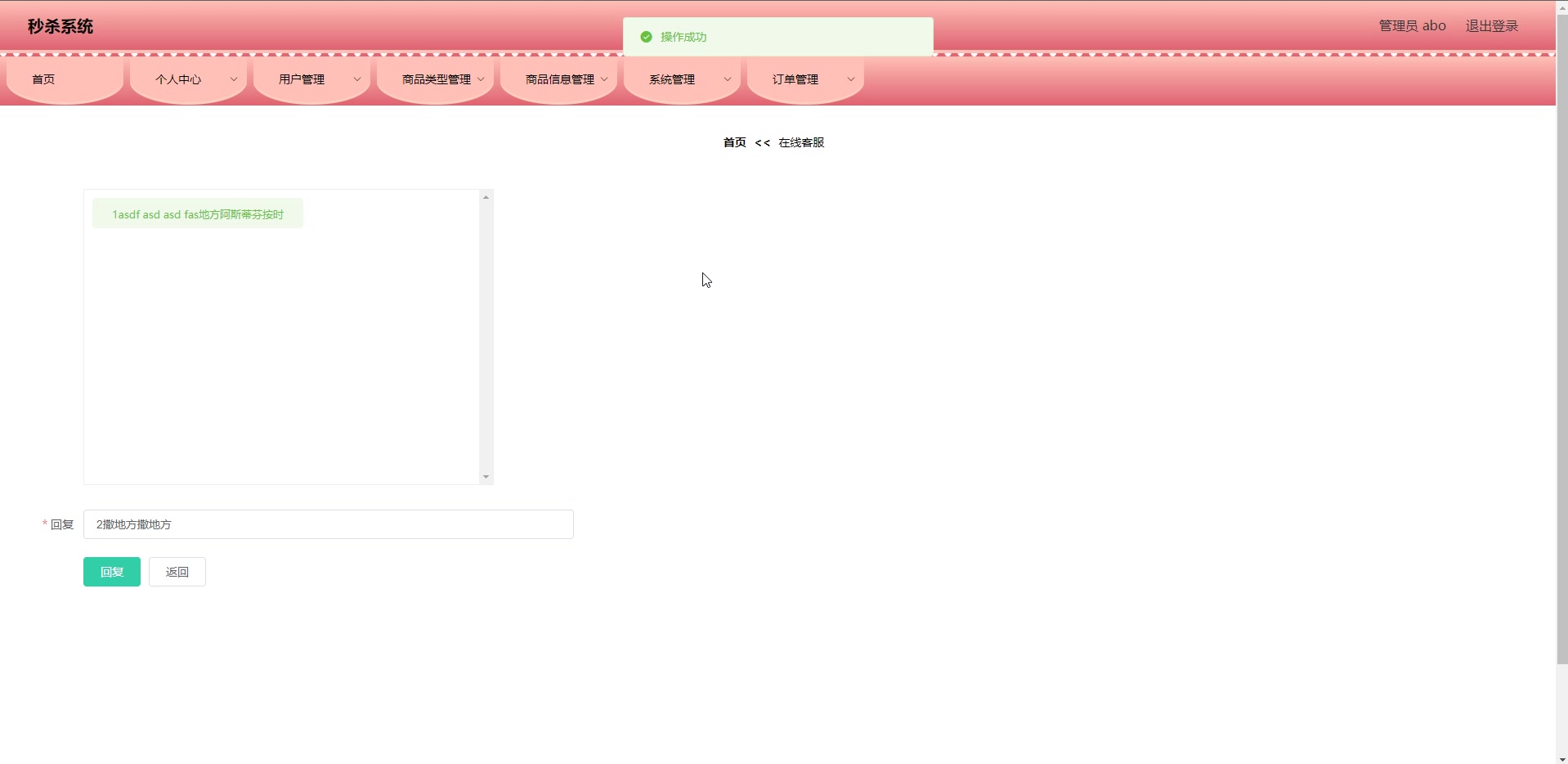Expand the 个人中心 dropdown menu
Image resolution: width=1568 pixels, height=764 pixels.
tap(188, 79)
